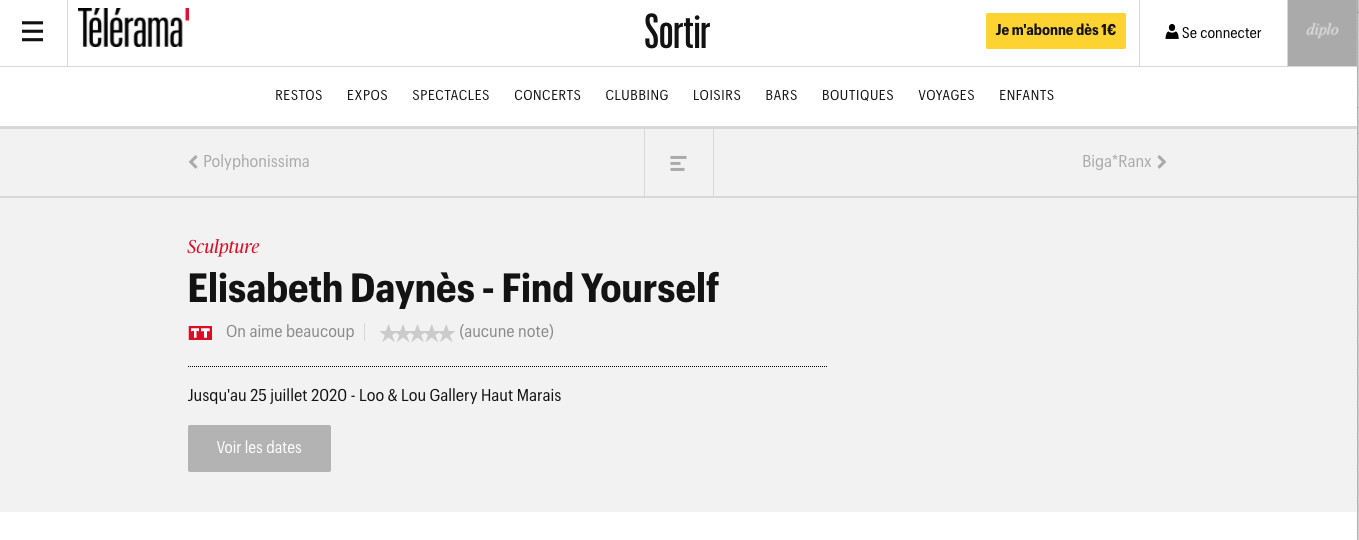The height and width of the screenshot is (540, 1359).
Task: Click the red TT rating badge
Action: [200, 332]
